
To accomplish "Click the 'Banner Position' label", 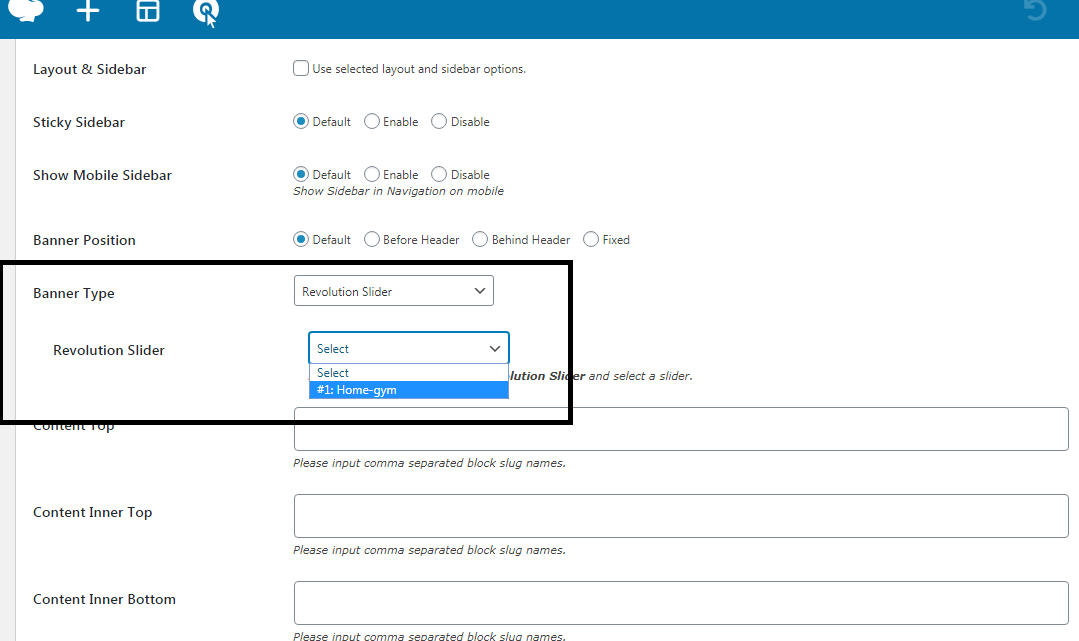I will point(84,240).
